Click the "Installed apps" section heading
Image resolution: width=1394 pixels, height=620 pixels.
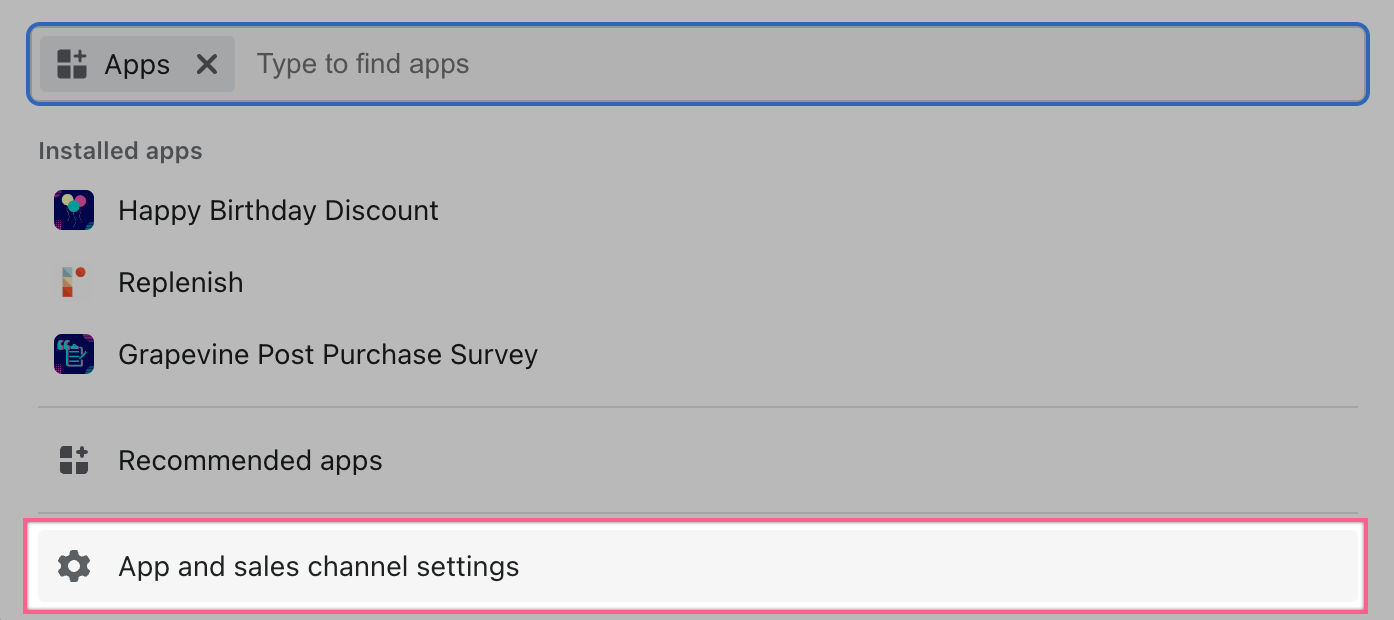tap(120, 151)
